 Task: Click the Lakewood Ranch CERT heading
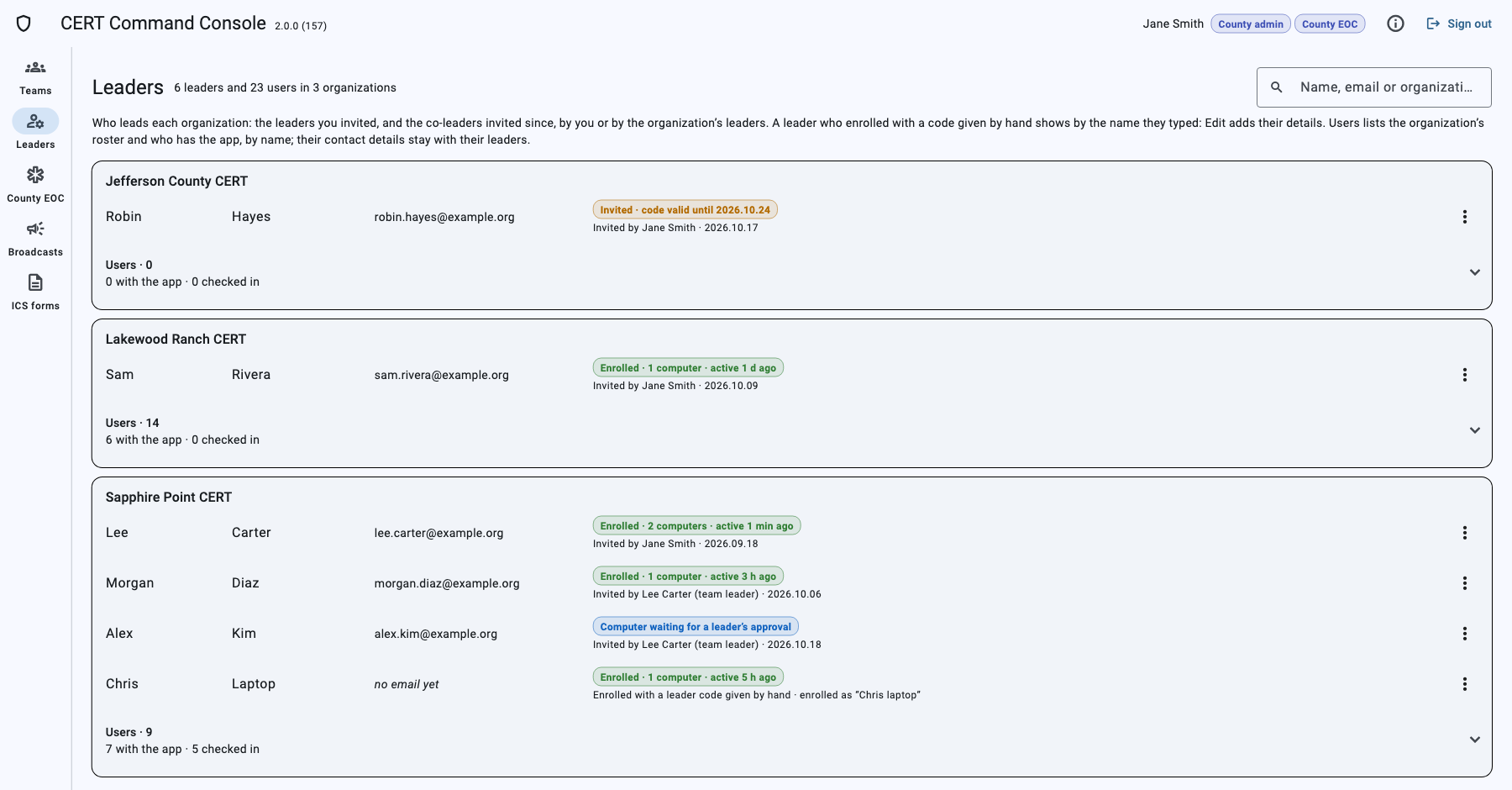tap(176, 340)
